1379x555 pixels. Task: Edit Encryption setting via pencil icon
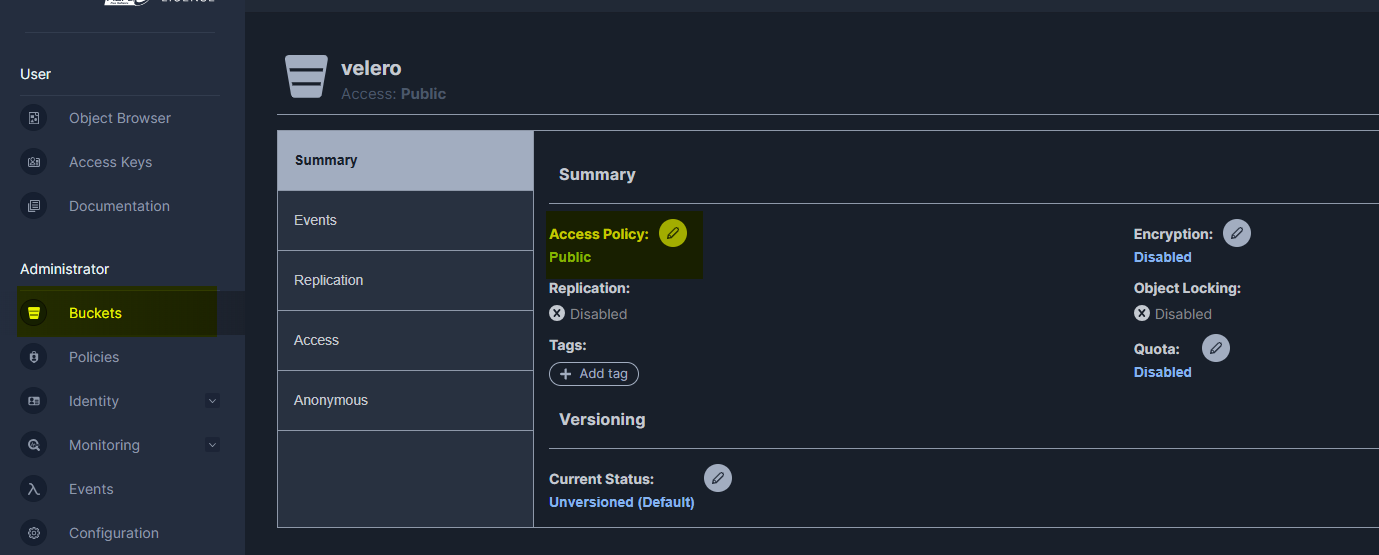click(1237, 233)
